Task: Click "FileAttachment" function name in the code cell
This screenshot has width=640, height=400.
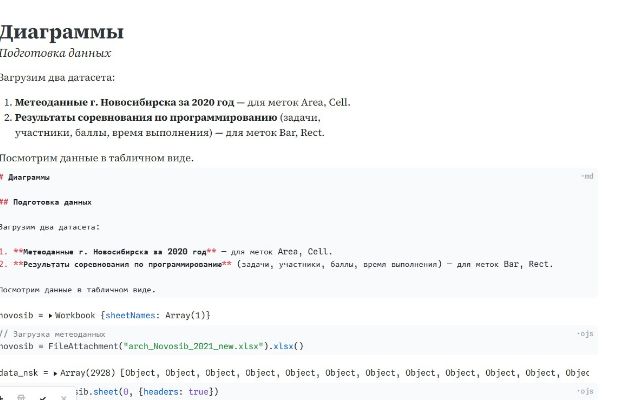Action: [x=83, y=347]
